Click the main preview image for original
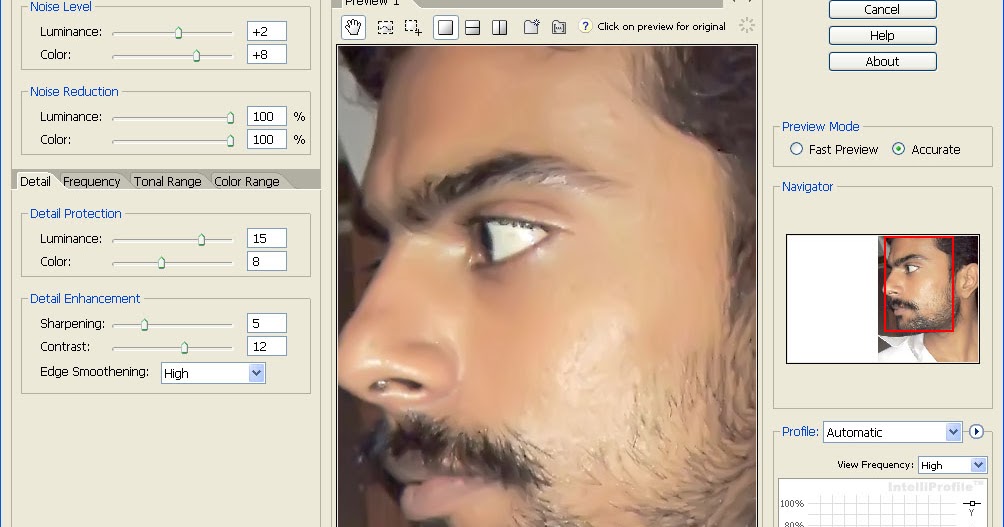 547,286
